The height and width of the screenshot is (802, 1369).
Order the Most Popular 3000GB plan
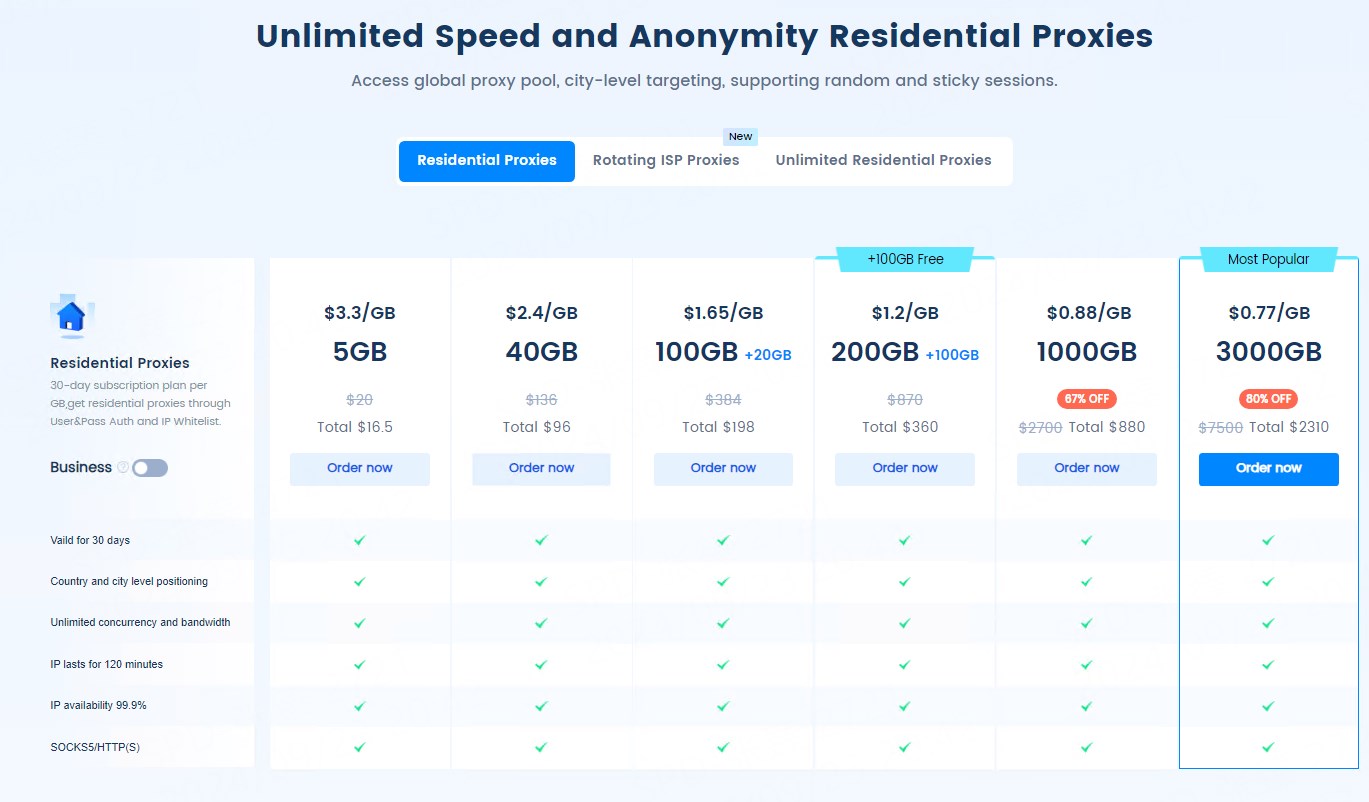coord(1268,468)
